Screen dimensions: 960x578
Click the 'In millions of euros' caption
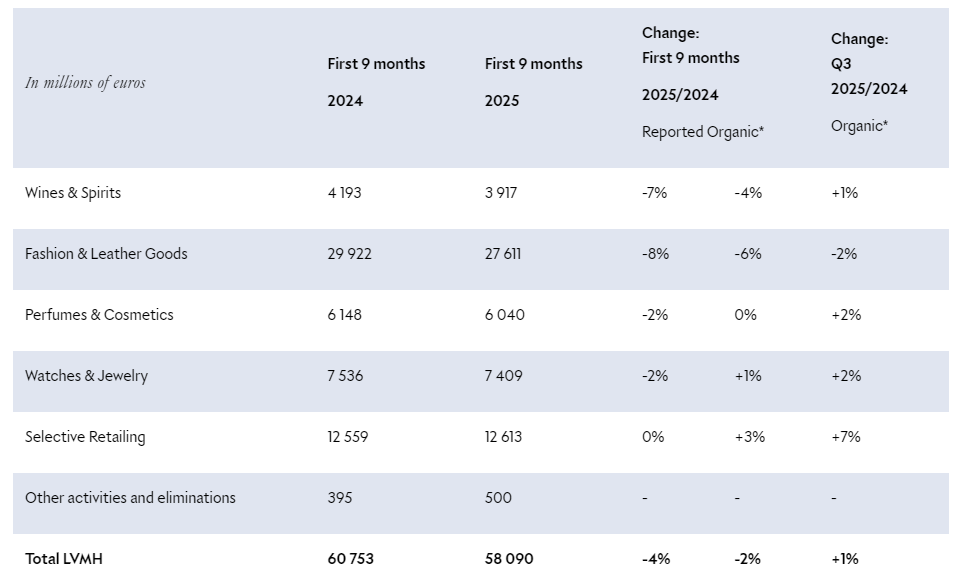click(85, 83)
